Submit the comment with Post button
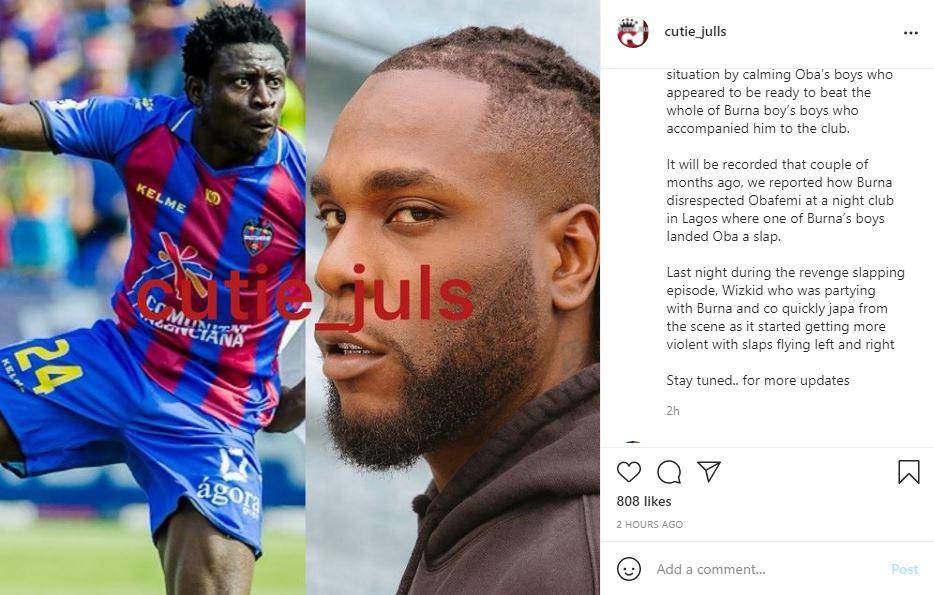The width and height of the screenshot is (934, 595). 904,569
